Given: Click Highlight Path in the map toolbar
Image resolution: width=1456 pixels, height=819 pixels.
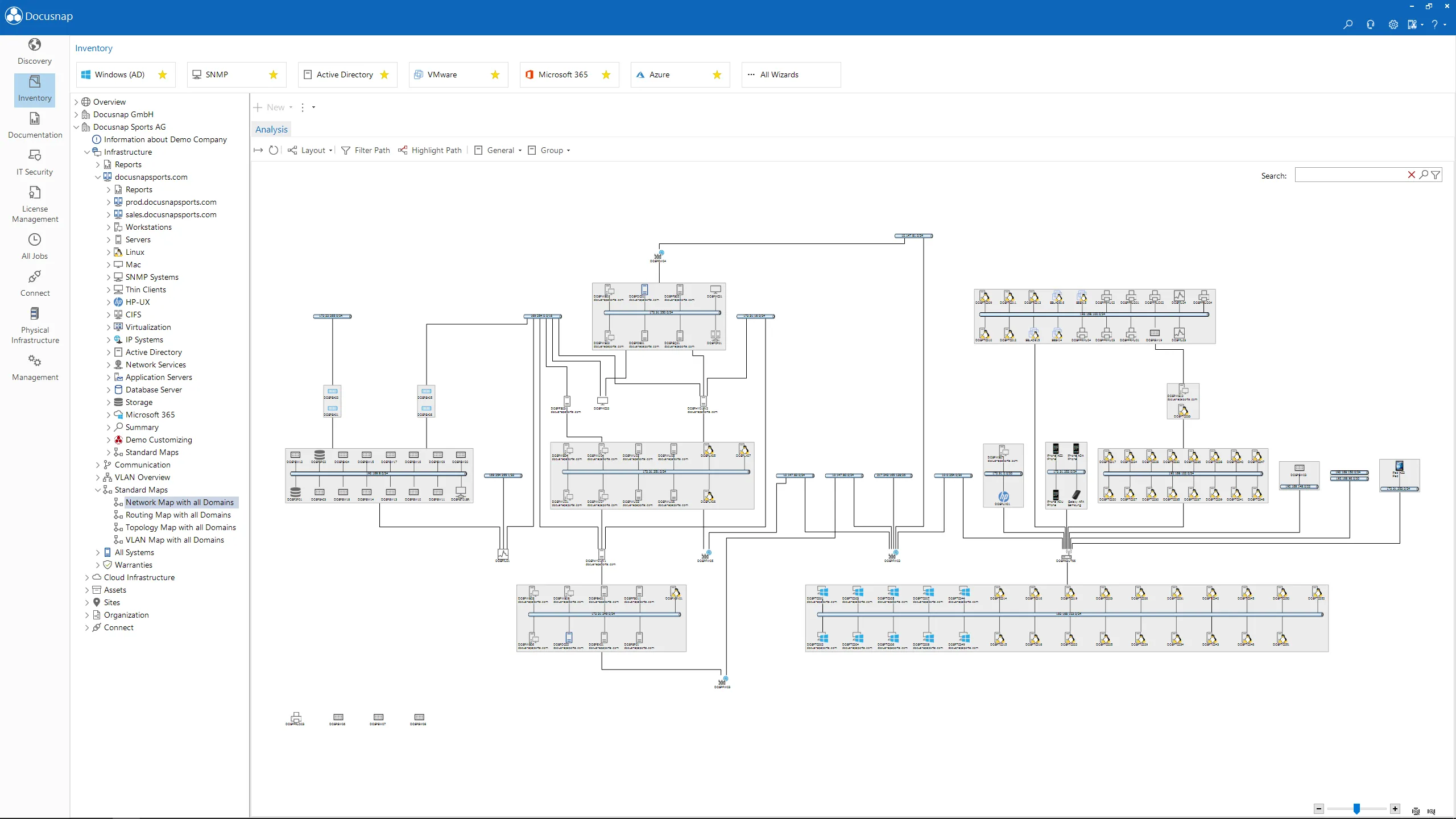Looking at the screenshot, I should 430,150.
